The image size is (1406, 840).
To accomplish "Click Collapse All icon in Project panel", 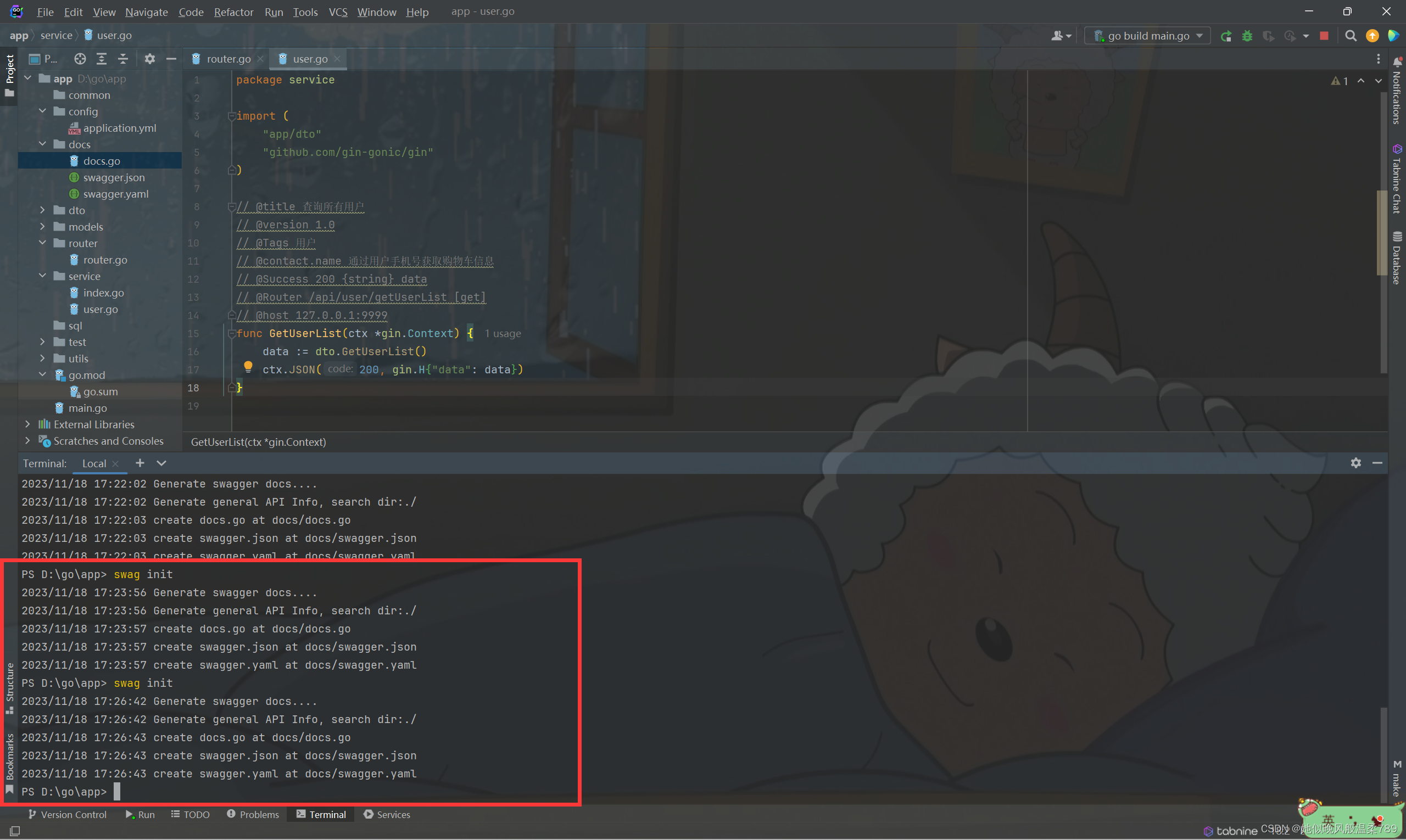I will (x=123, y=59).
